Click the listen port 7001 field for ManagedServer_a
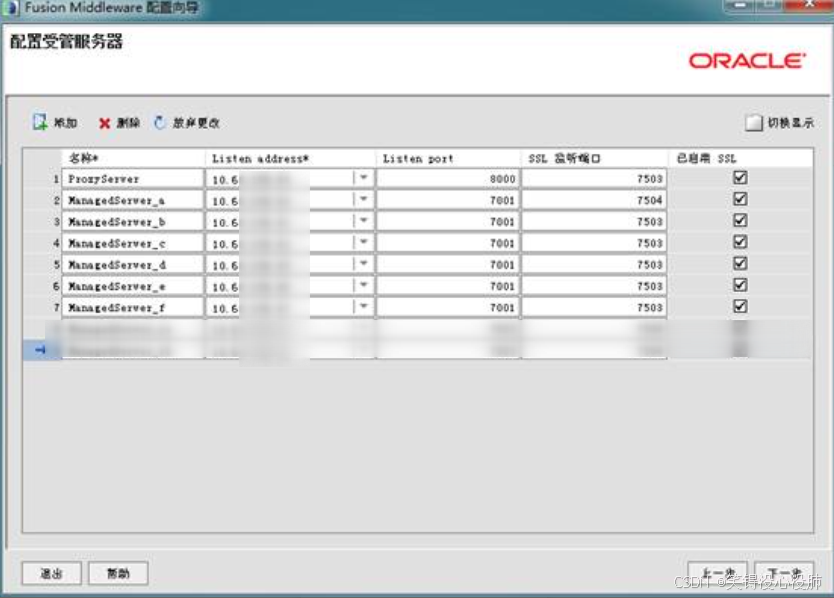 pyautogui.click(x=448, y=200)
